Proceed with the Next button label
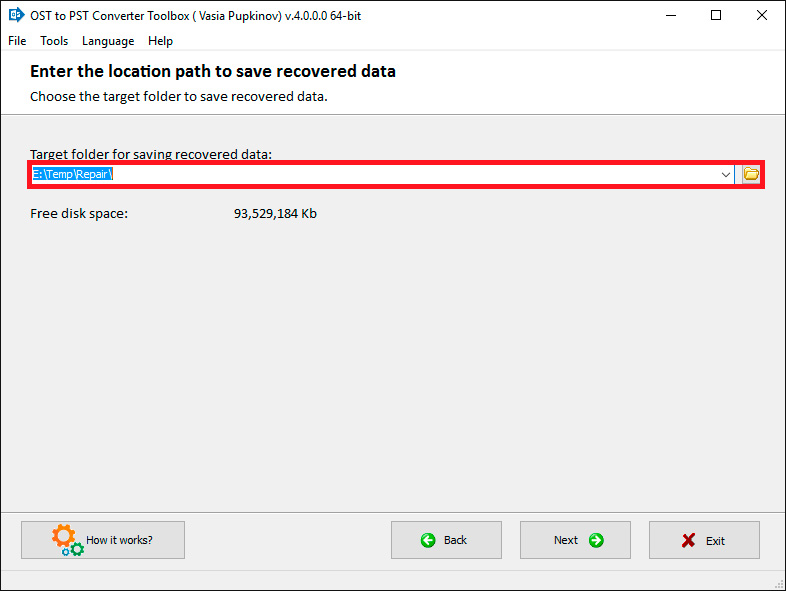 point(566,540)
